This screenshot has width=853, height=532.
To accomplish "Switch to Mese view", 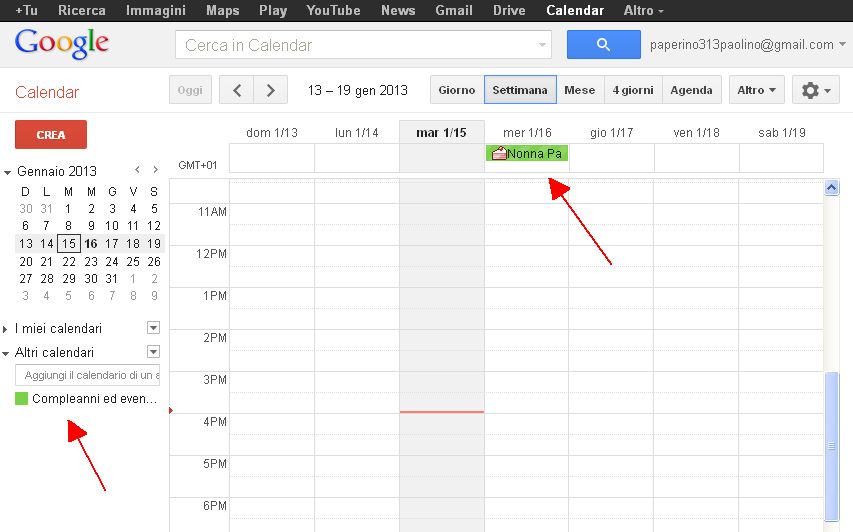I will [579, 90].
